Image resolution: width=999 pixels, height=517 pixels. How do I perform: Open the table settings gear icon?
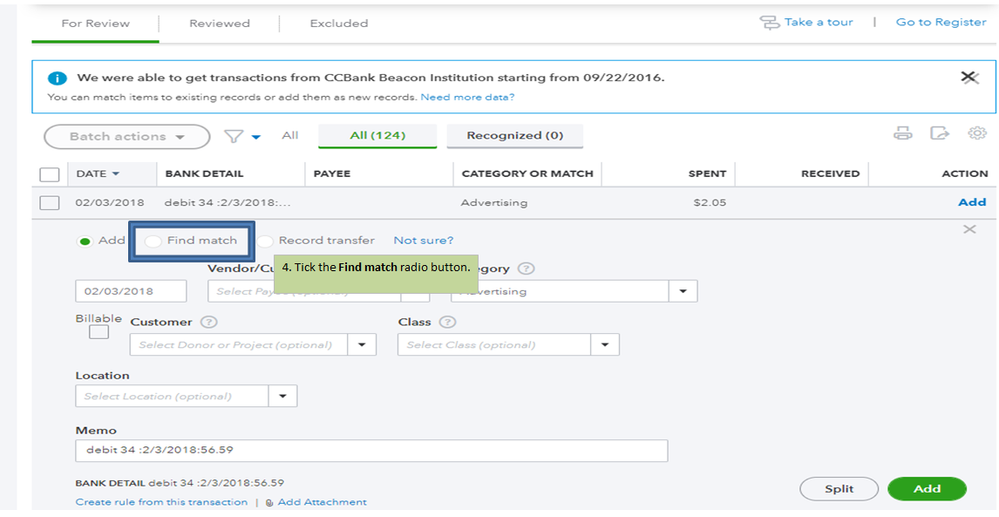[x=976, y=134]
